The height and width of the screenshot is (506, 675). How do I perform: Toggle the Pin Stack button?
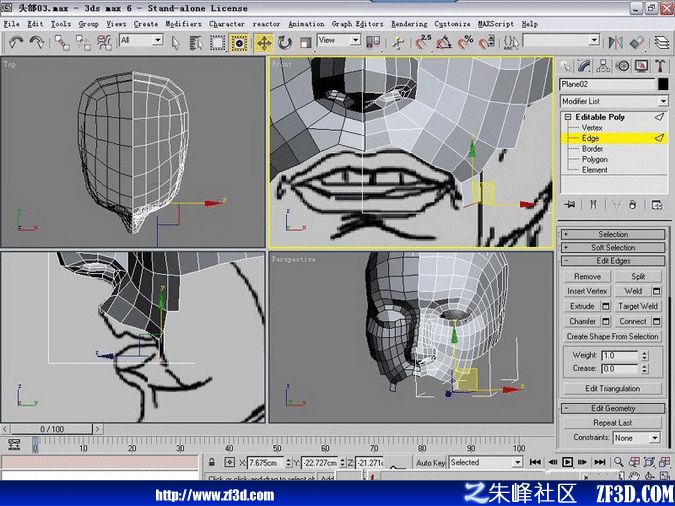pos(570,205)
